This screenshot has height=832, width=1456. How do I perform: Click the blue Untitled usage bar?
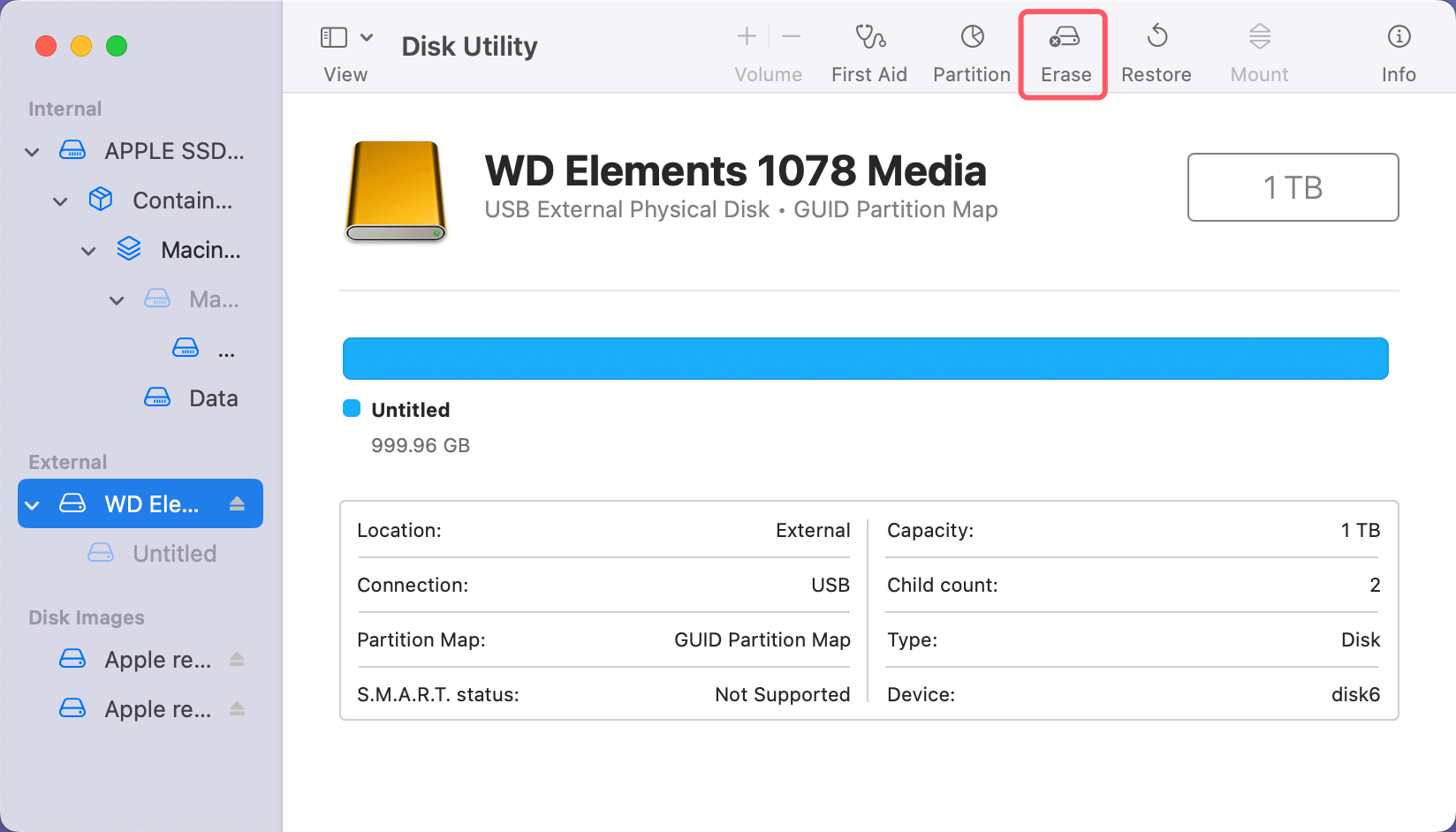point(866,358)
